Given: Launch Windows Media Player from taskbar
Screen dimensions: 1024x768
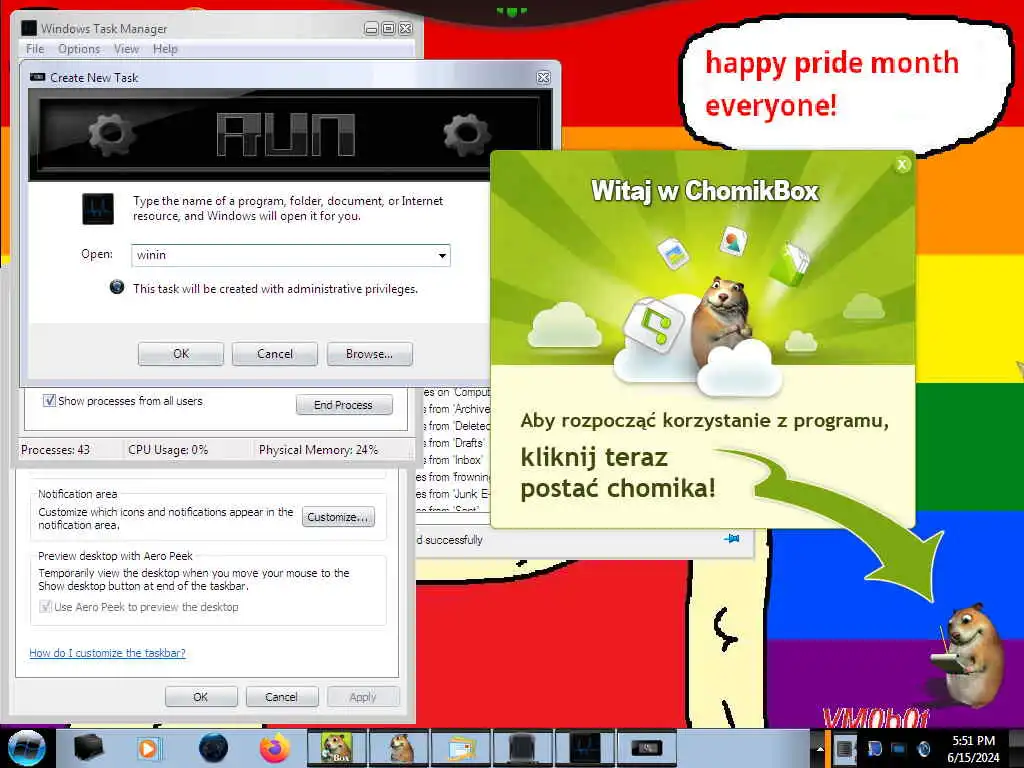Looking at the screenshot, I should [149, 748].
